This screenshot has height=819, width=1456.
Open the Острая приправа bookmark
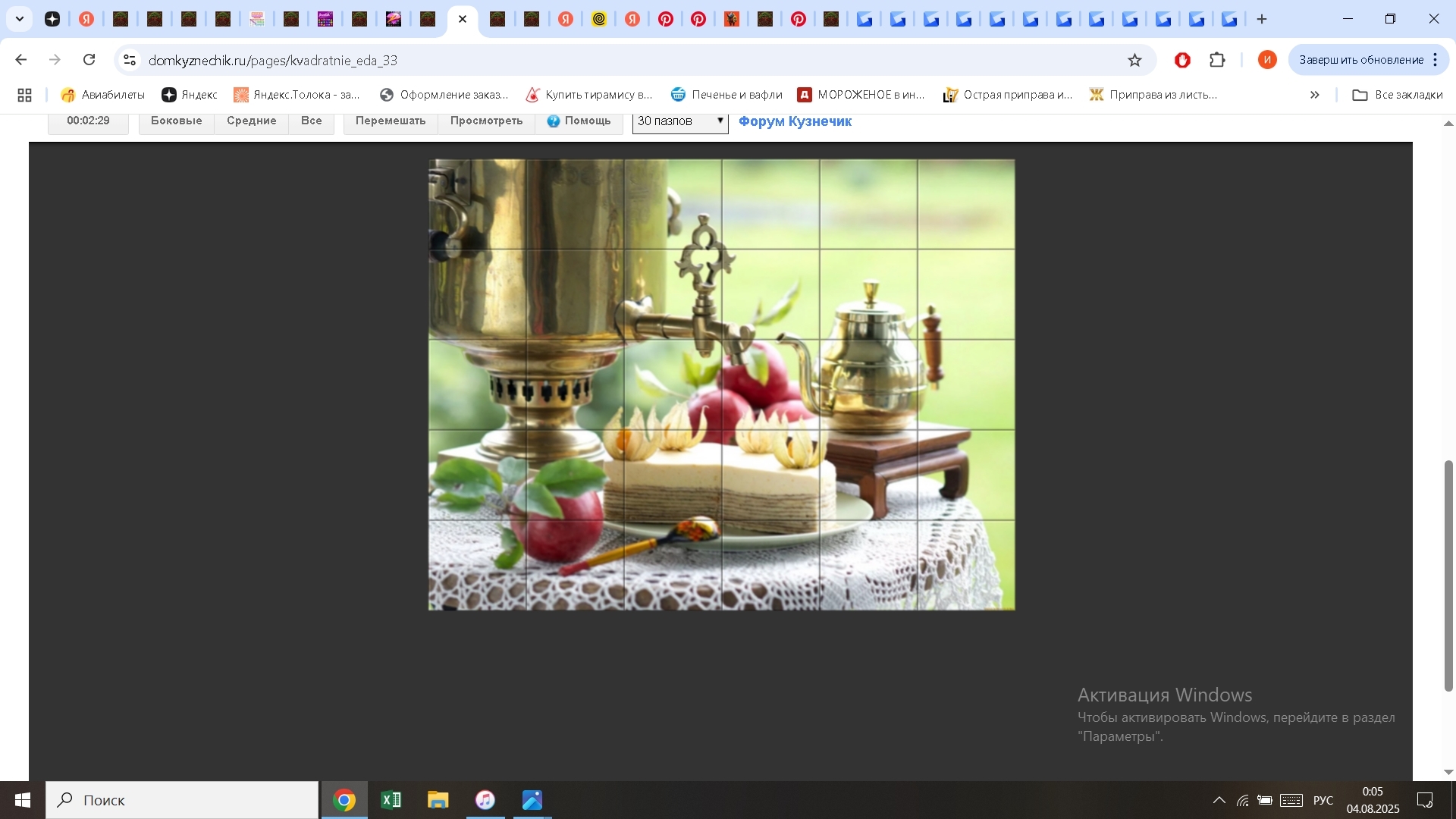[1008, 95]
